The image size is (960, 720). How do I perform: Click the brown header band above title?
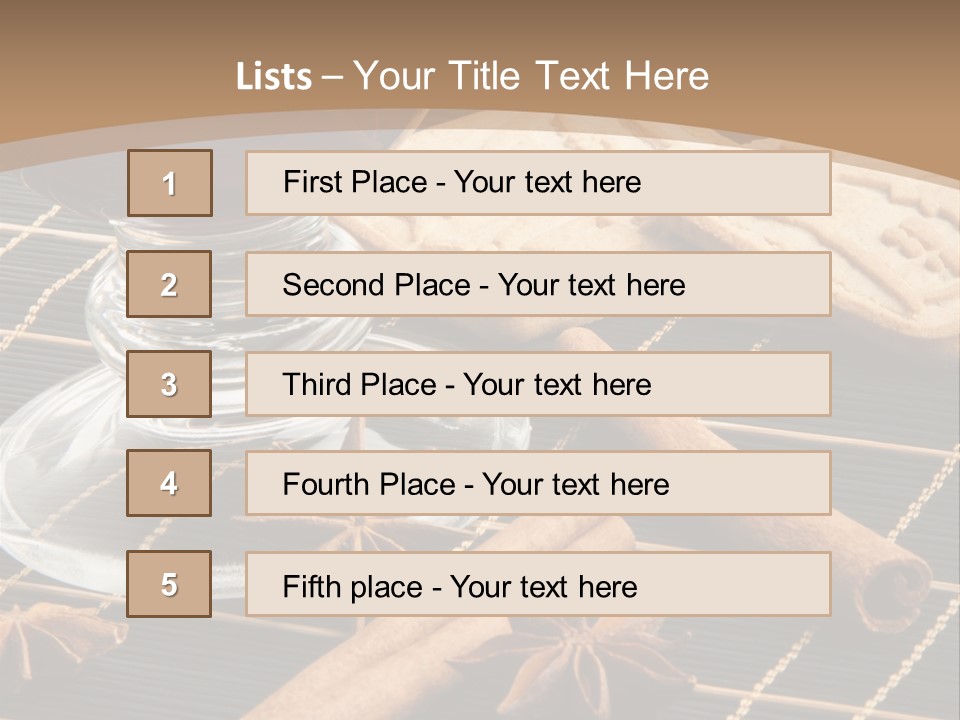coord(480,25)
